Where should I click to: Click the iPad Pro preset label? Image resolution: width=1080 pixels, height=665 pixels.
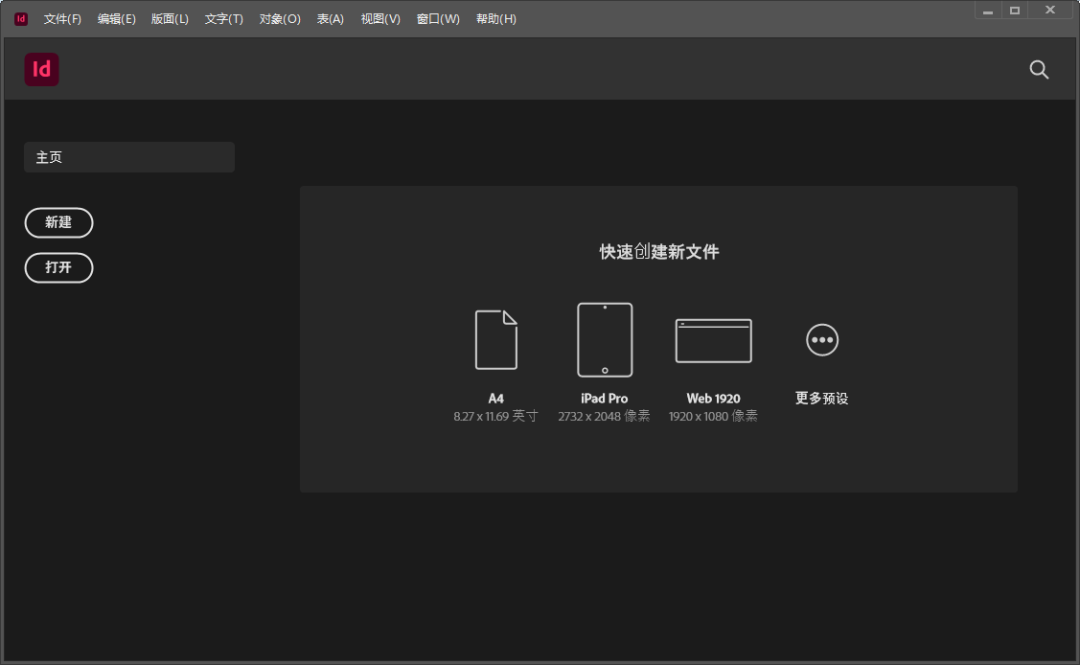[x=604, y=398]
